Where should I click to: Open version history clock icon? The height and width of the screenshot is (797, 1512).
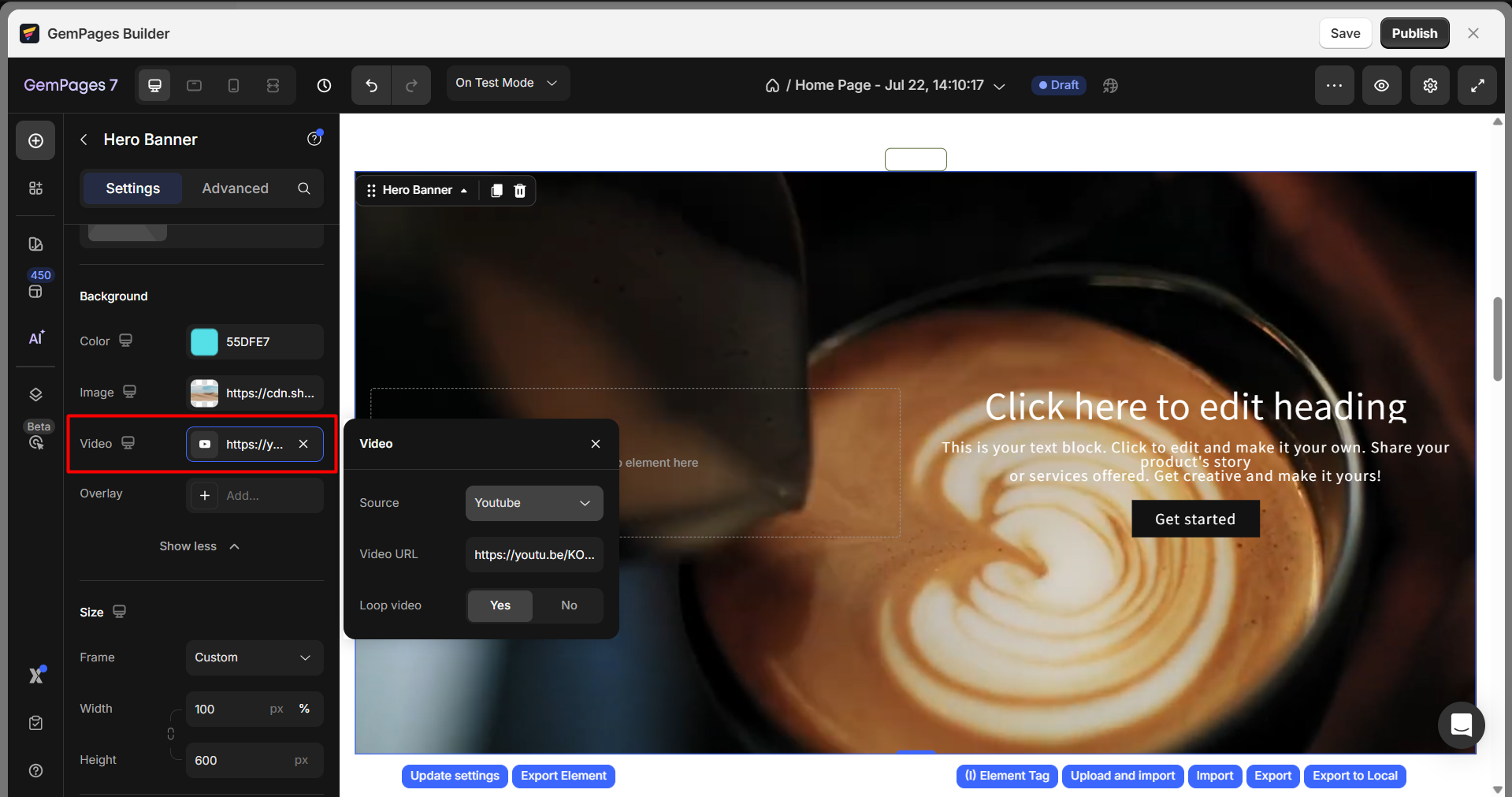click(x=324, y=85)
